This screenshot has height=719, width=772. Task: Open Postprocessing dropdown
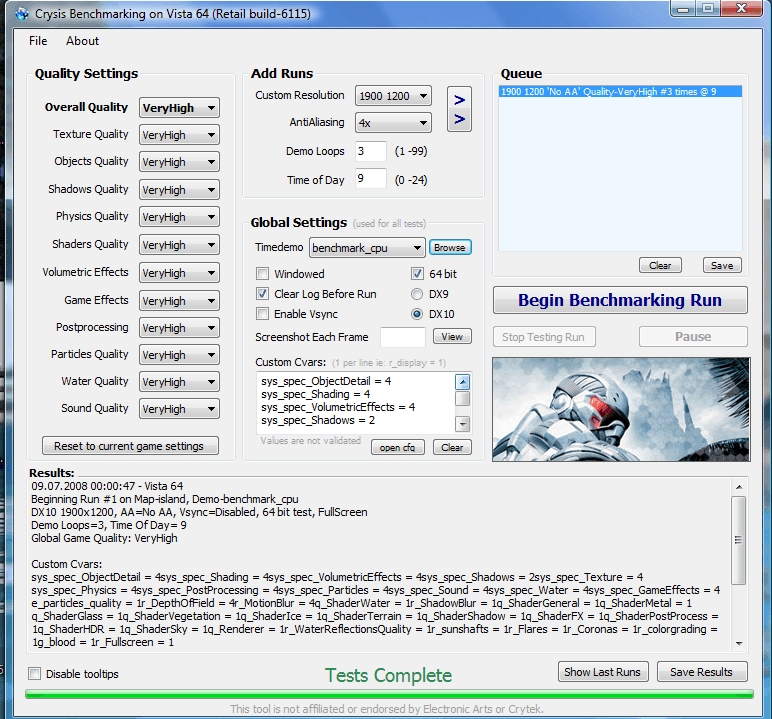click(179, 328)
